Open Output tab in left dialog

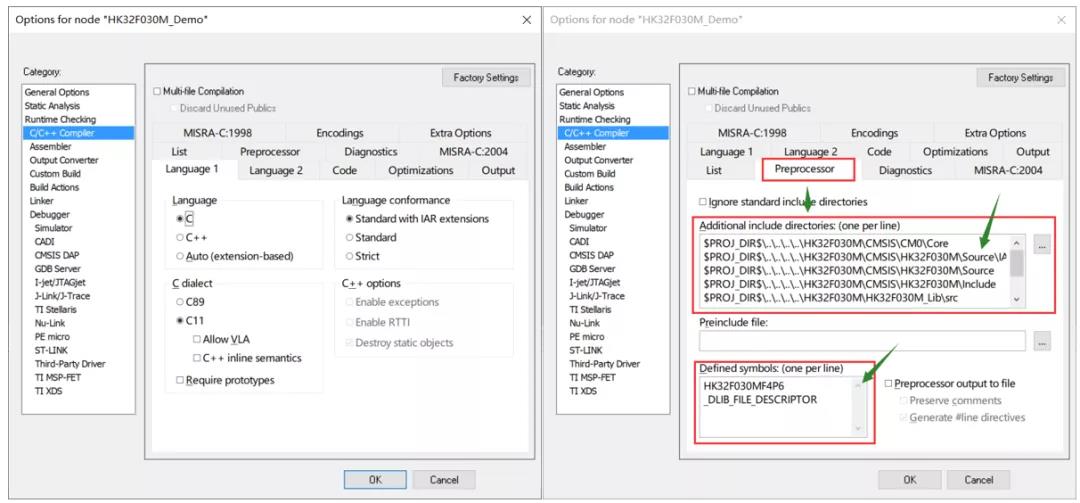pos(498,170)
